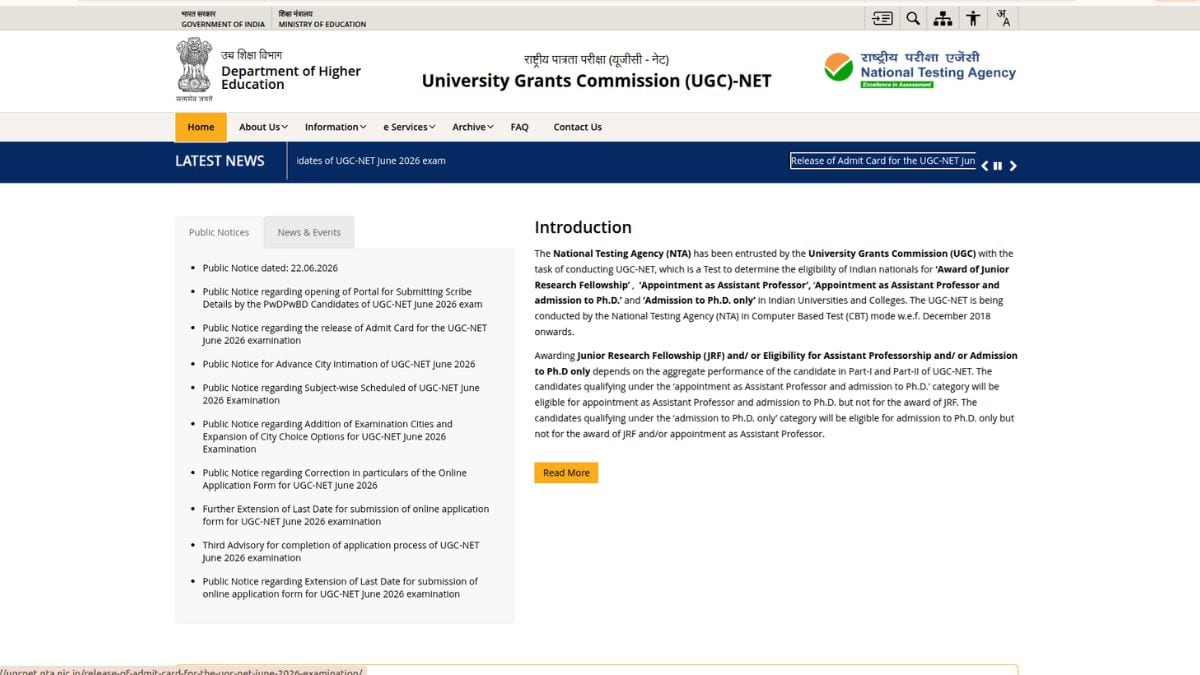Show next news with right arrow
Image resolution: width=1200 pixels, height=675 pixels.
1013,166
